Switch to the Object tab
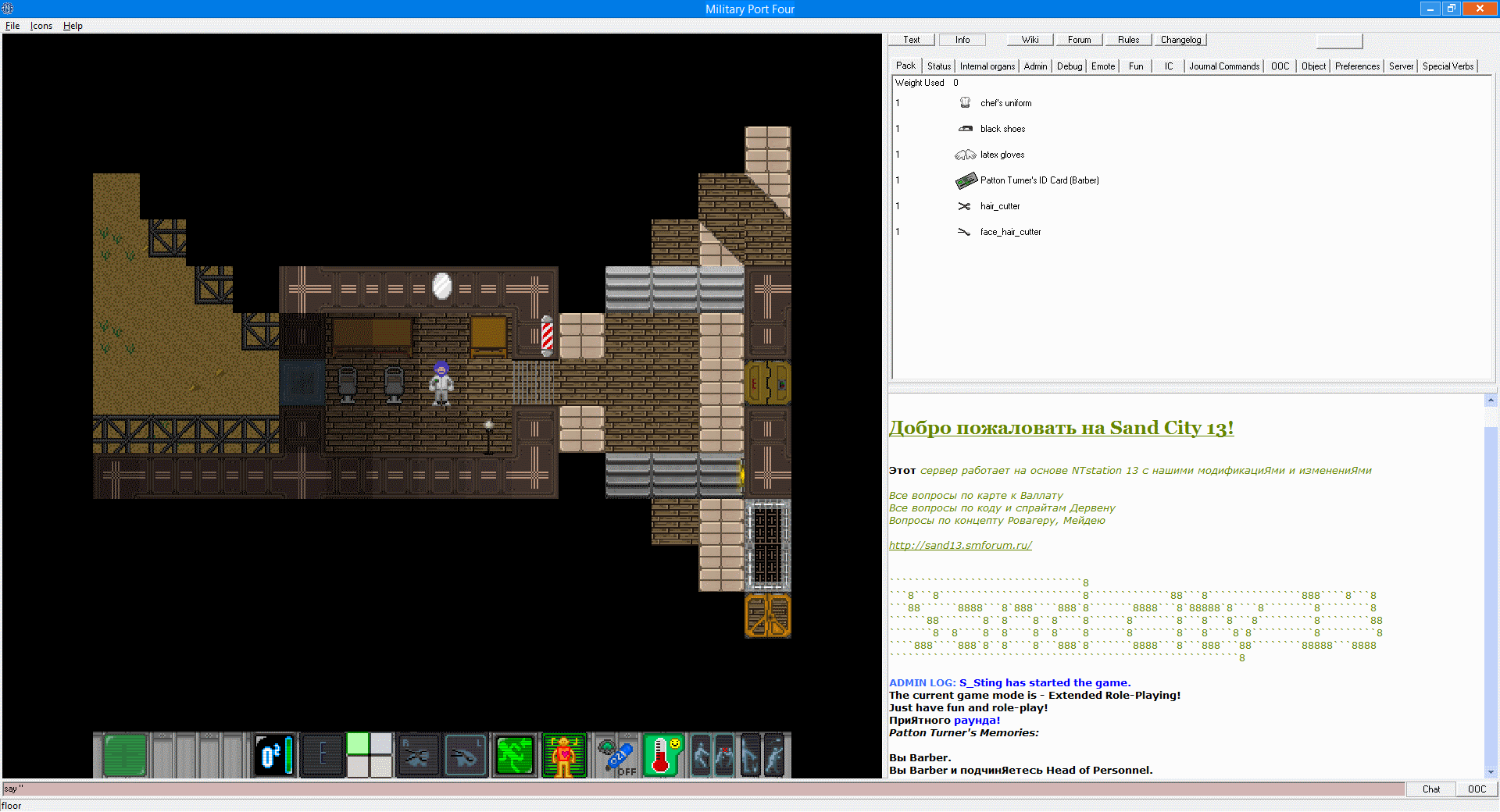This screenshot has width=1500, height=812. pos(1313,66)
